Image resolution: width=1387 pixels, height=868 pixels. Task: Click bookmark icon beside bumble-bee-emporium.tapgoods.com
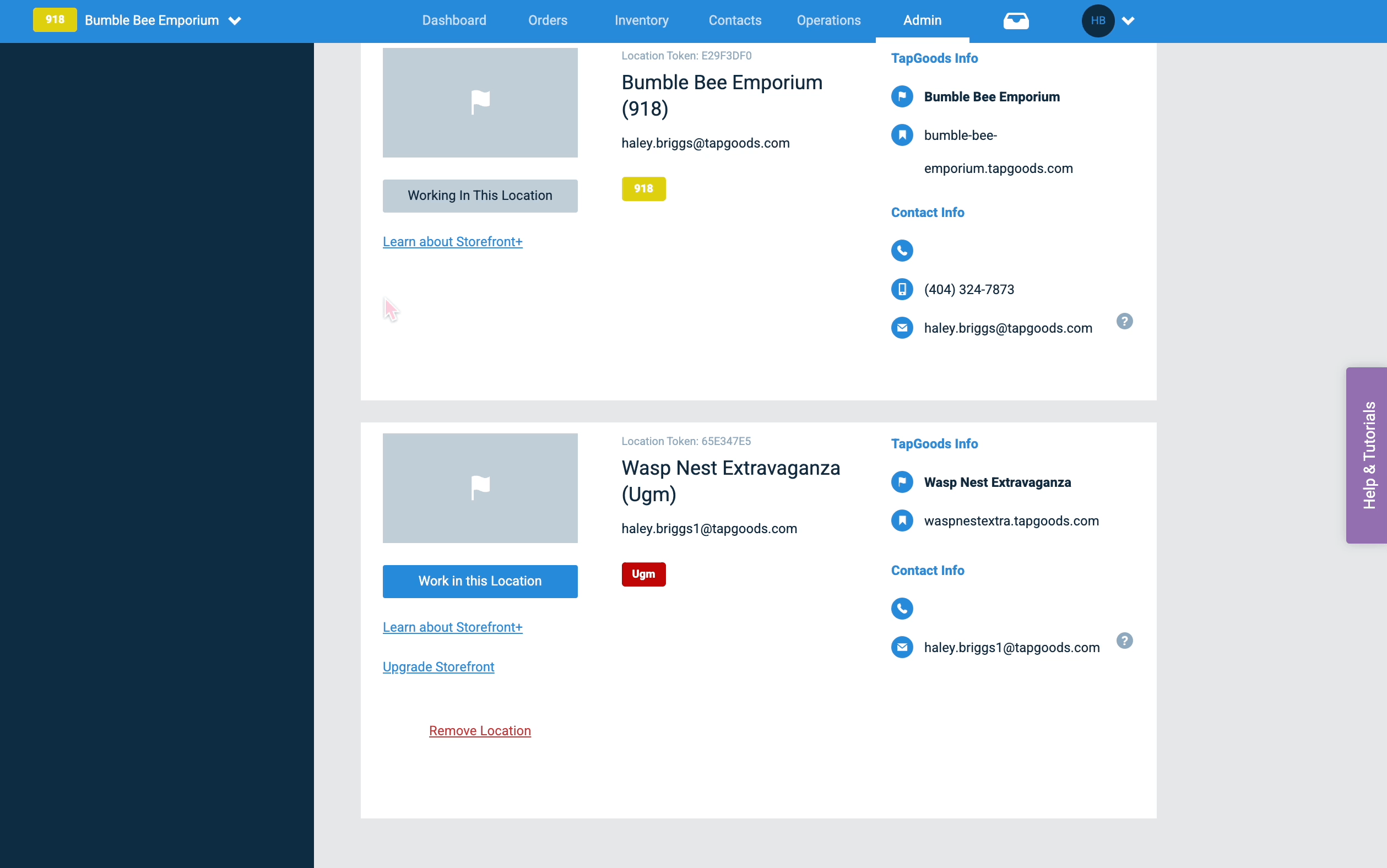pyautogui.click(x=902, y=135)
